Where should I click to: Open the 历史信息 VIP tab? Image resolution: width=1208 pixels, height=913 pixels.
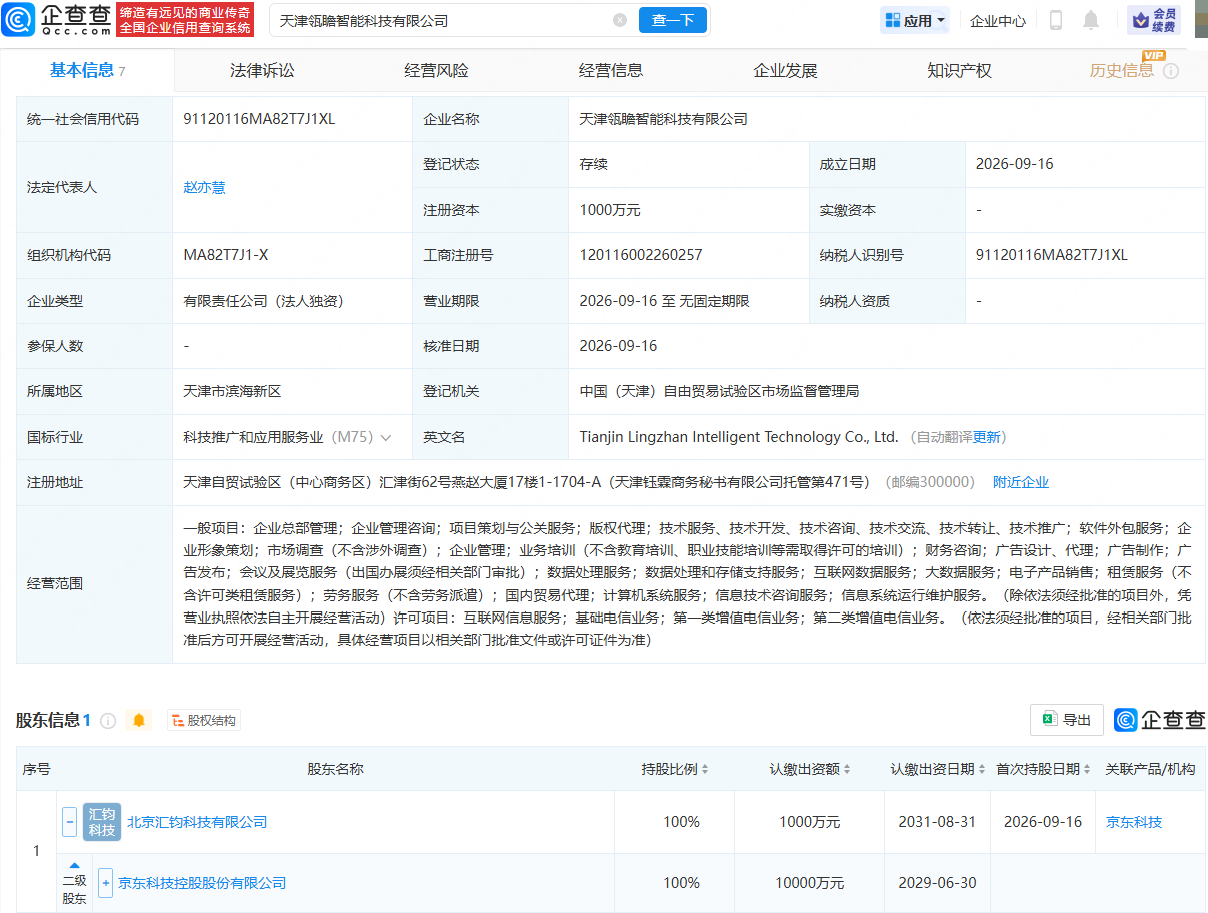1122,70
